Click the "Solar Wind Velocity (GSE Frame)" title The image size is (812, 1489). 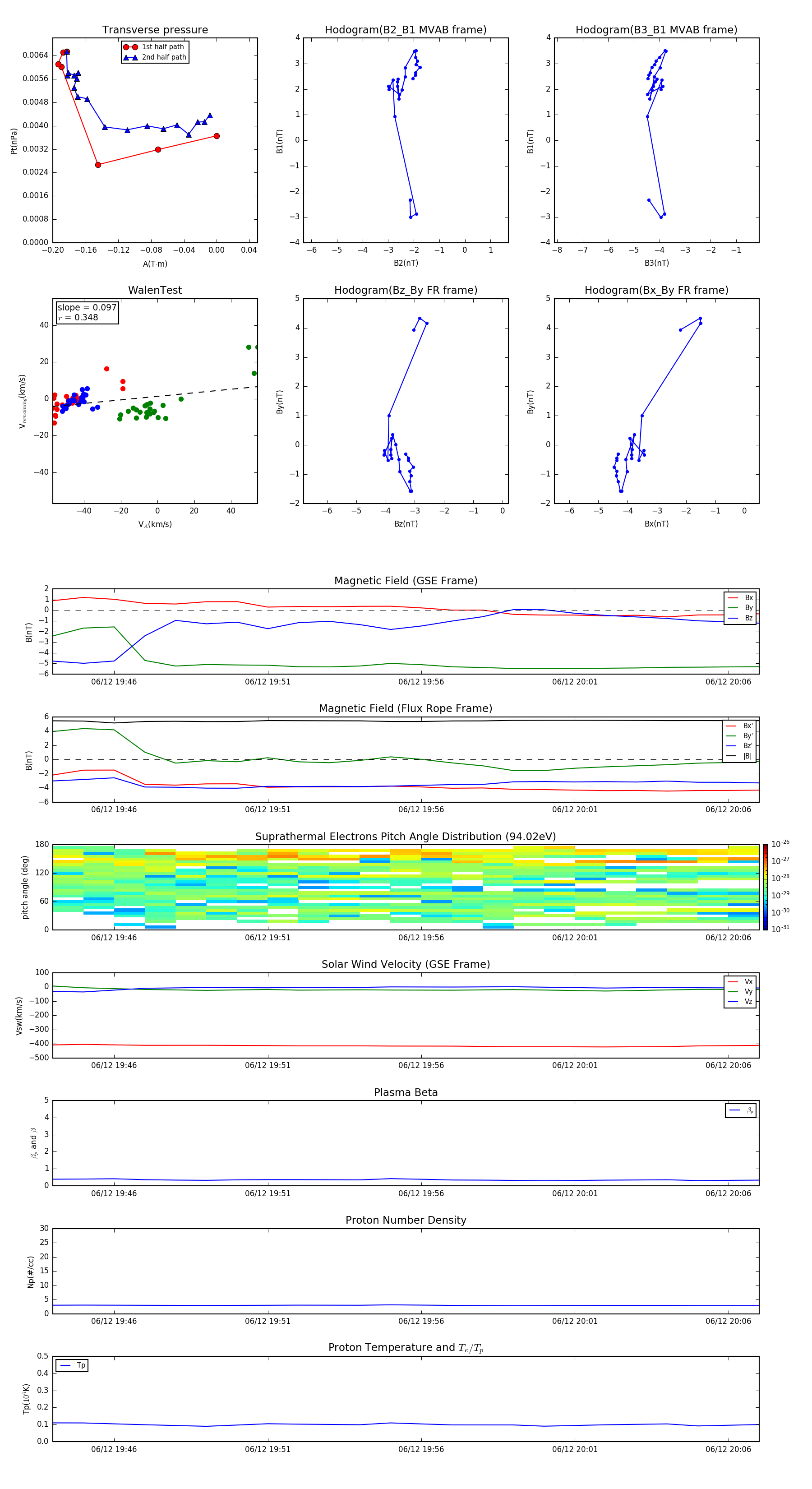coord(406,965)
